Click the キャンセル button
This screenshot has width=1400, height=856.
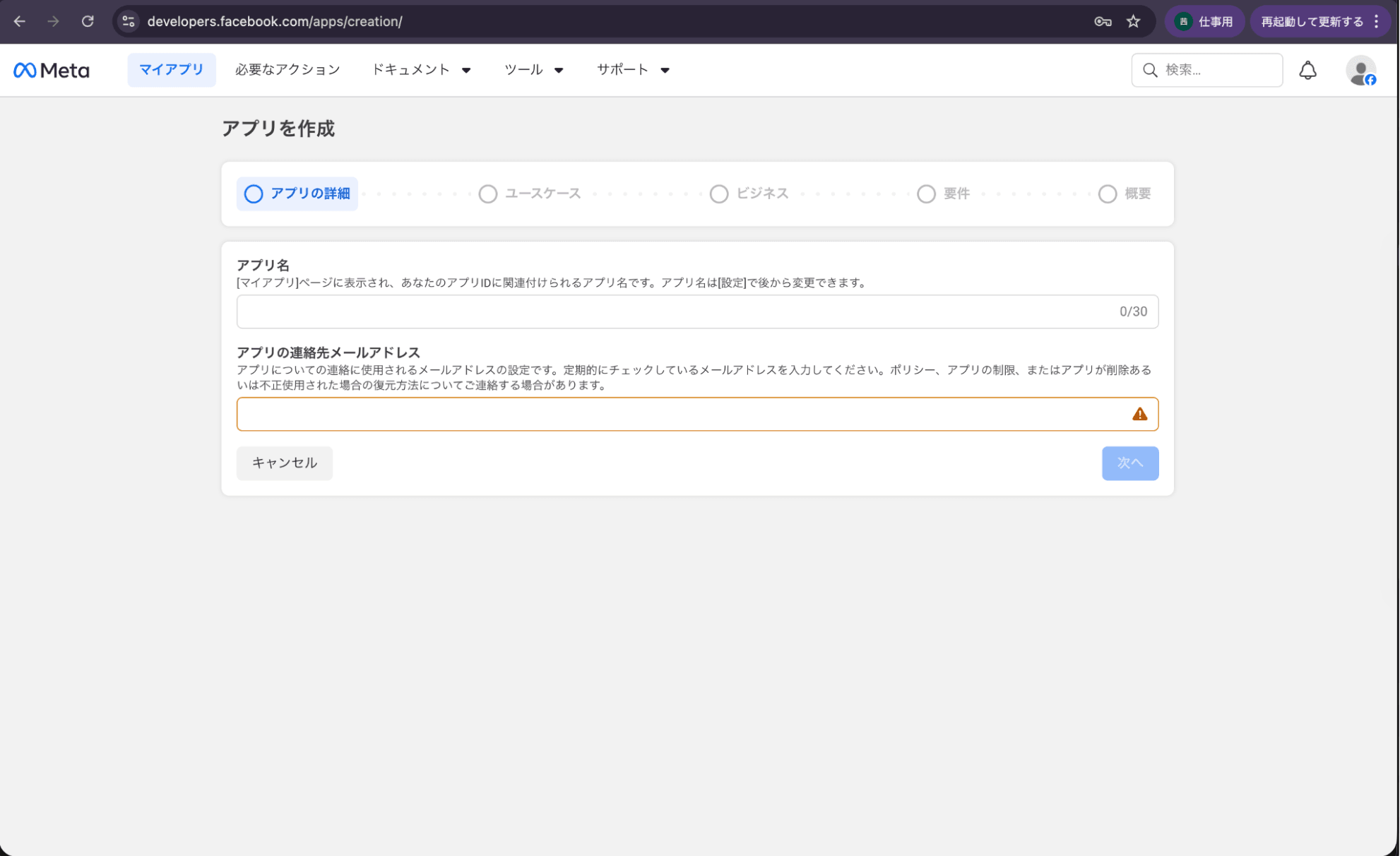coord(284,463)
